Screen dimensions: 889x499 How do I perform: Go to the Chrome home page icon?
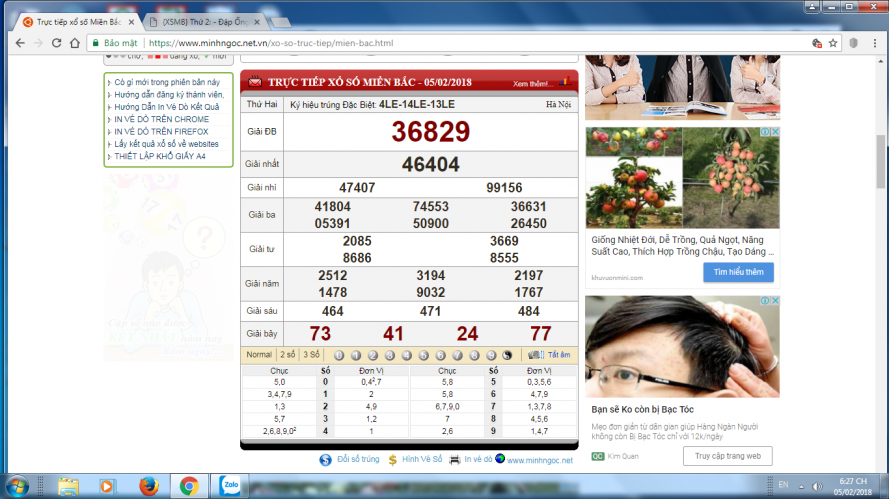coord(76,43)
